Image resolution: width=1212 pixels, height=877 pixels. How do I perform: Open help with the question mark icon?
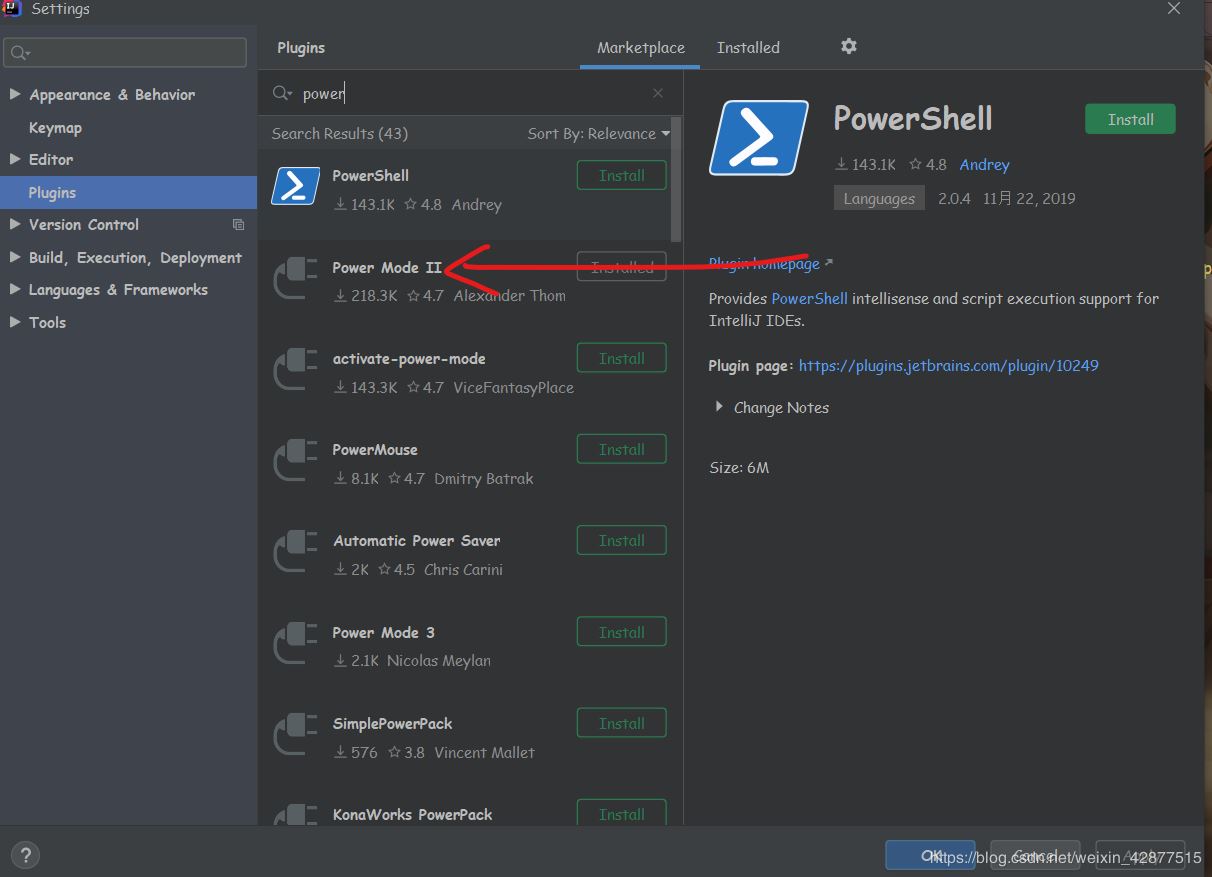(x=25, y=855)
